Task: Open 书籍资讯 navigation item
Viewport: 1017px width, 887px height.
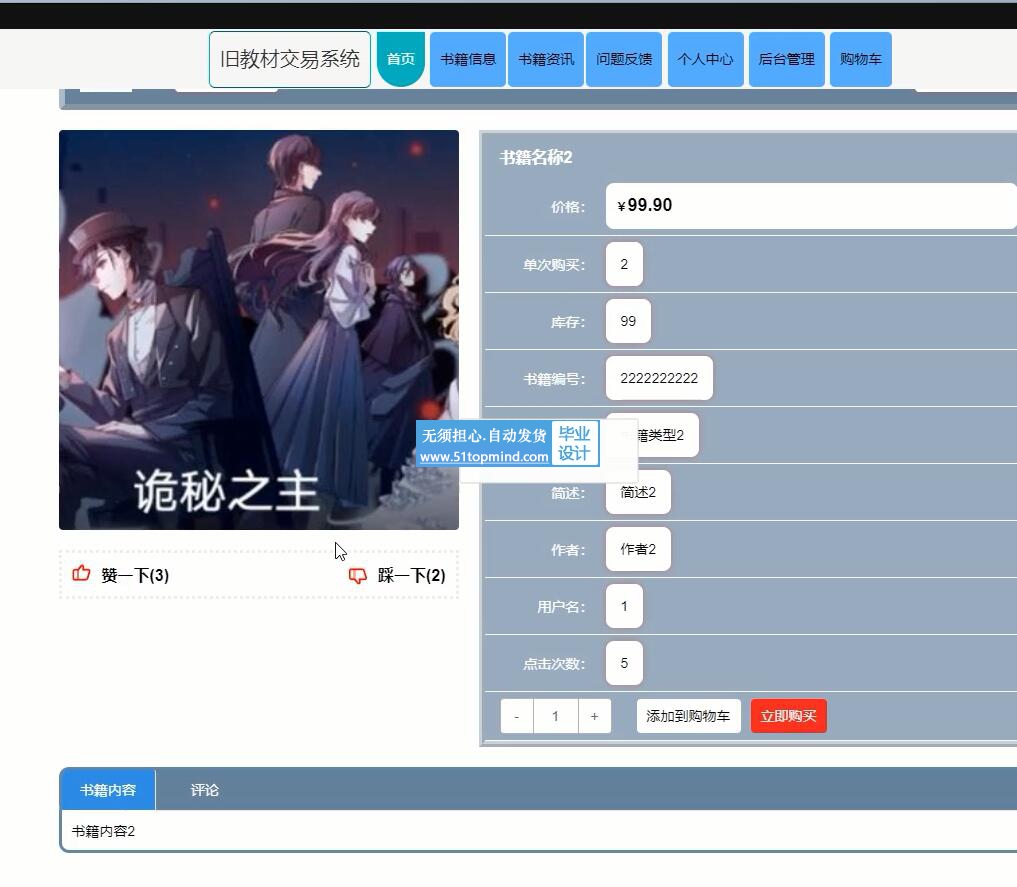Action: [x=546, y=59]
